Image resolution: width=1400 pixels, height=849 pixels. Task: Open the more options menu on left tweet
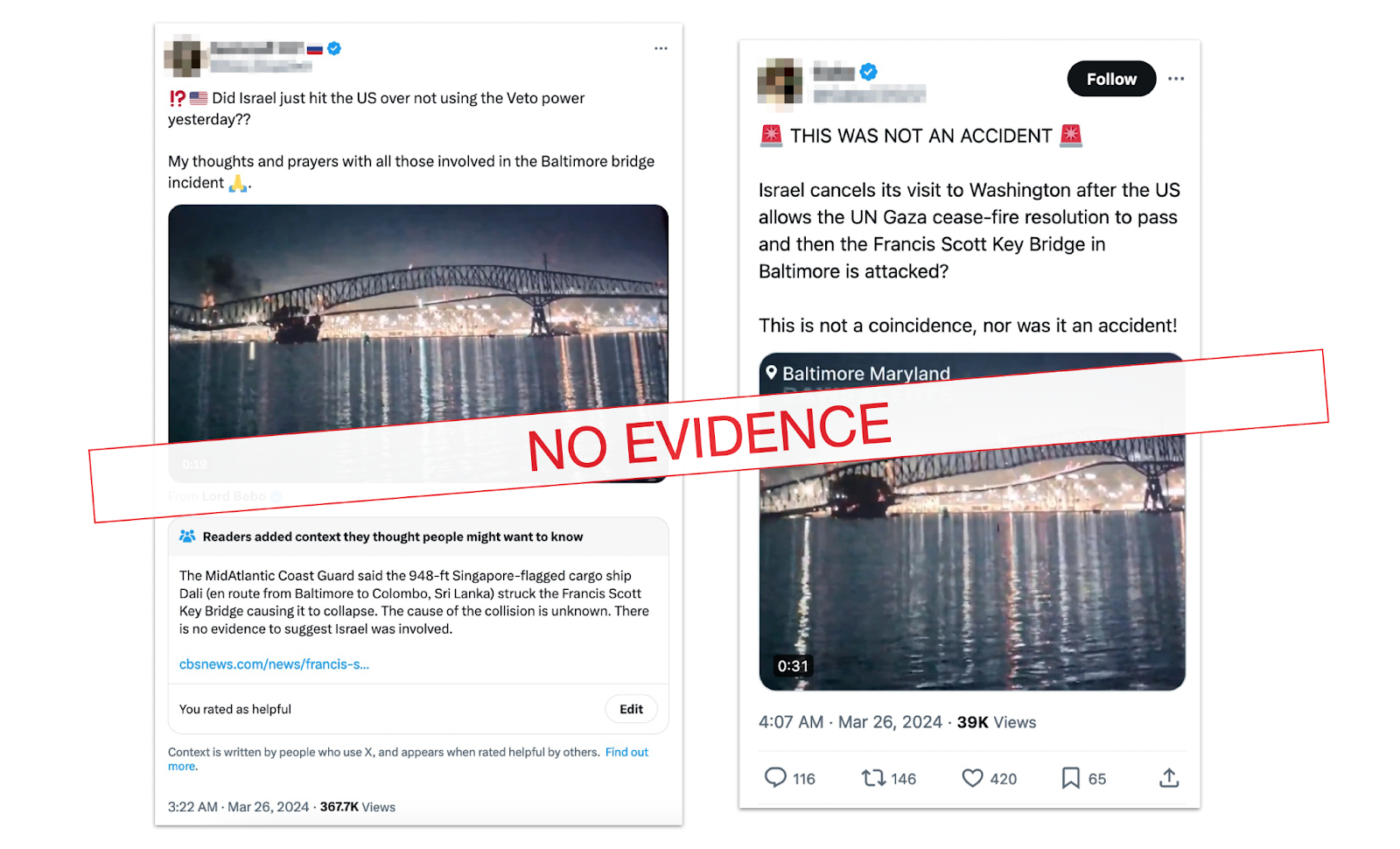pyautogui.click(x=661, y=48)
